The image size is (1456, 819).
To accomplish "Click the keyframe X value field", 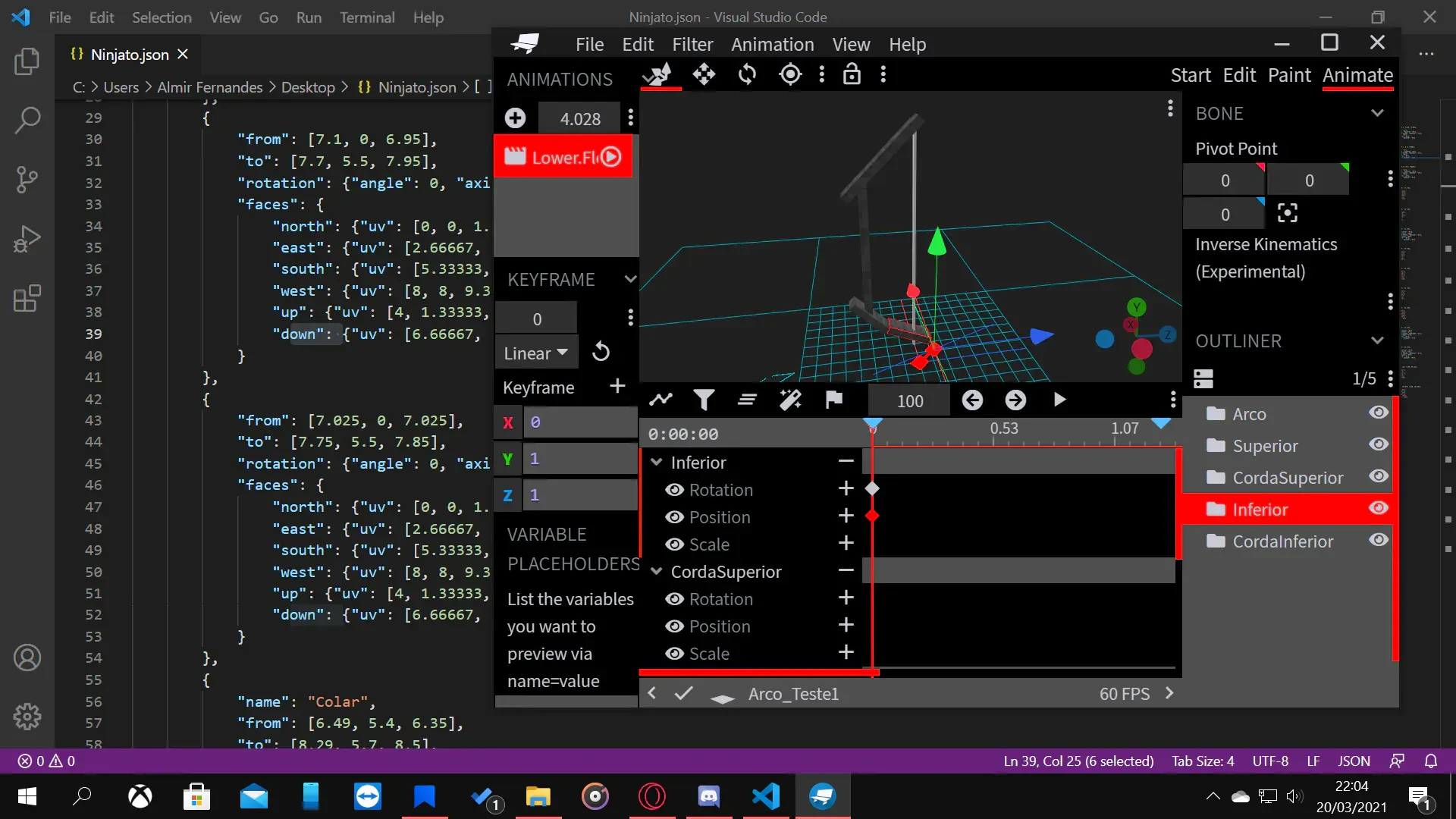I will 580,422.
